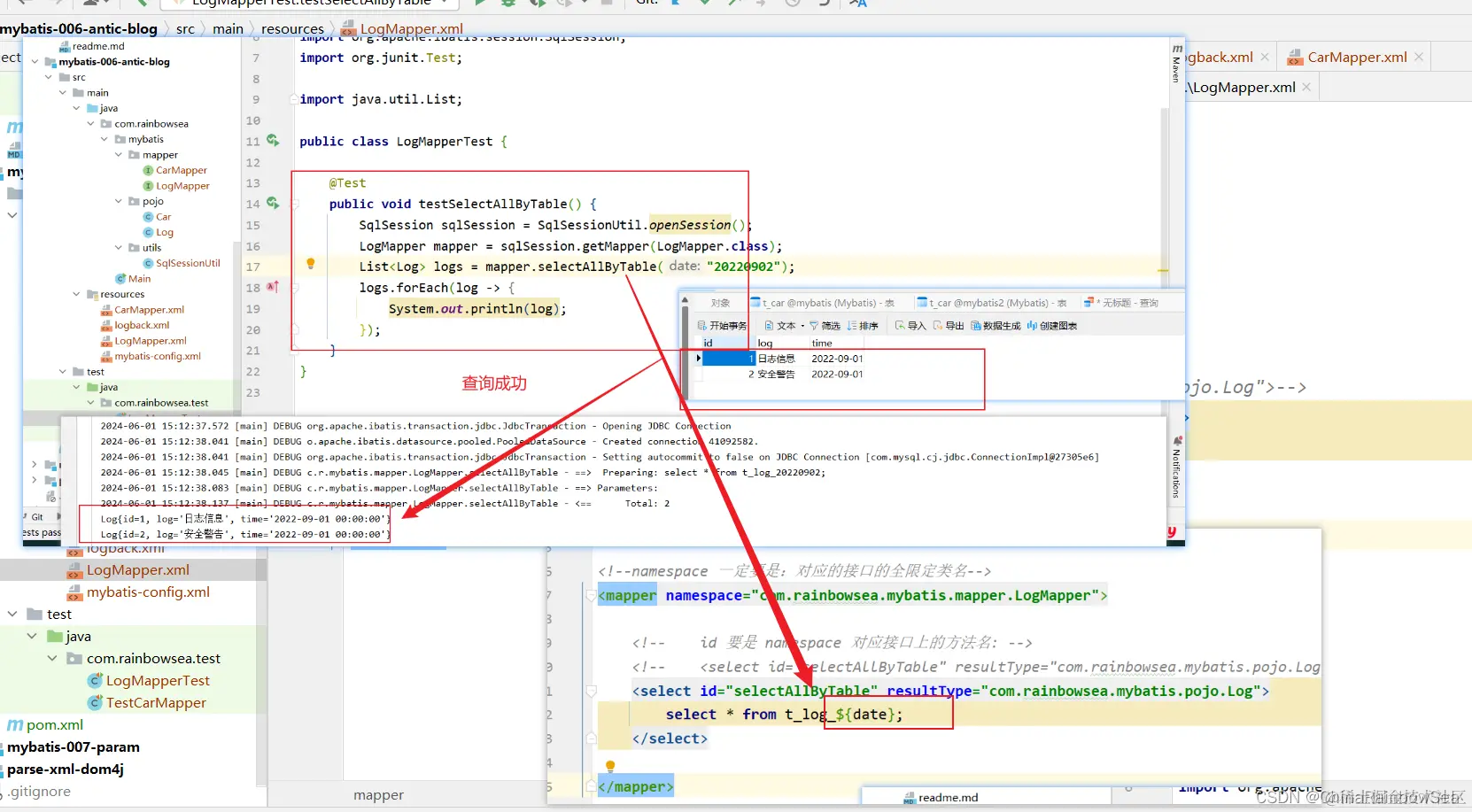Collapse the mapper package node
This screenshot has height=812, width=1472.
[119, 155]
